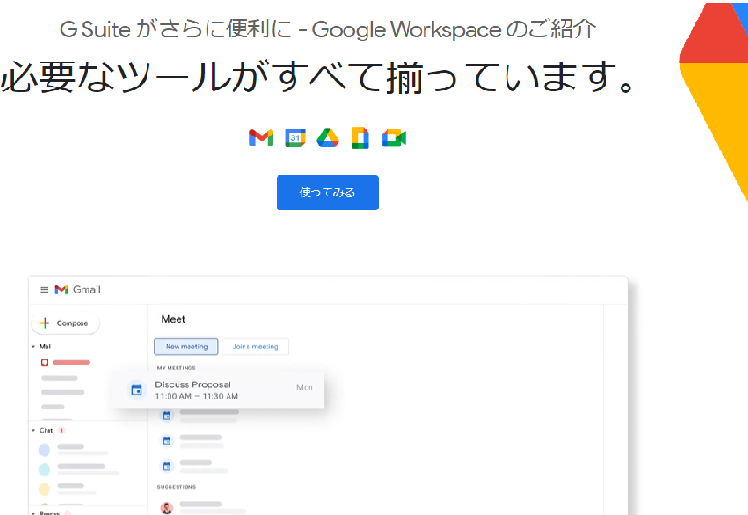Click the Chat unread count badge
Viewport: 748px width, 515px height.
tap(62, 431)
